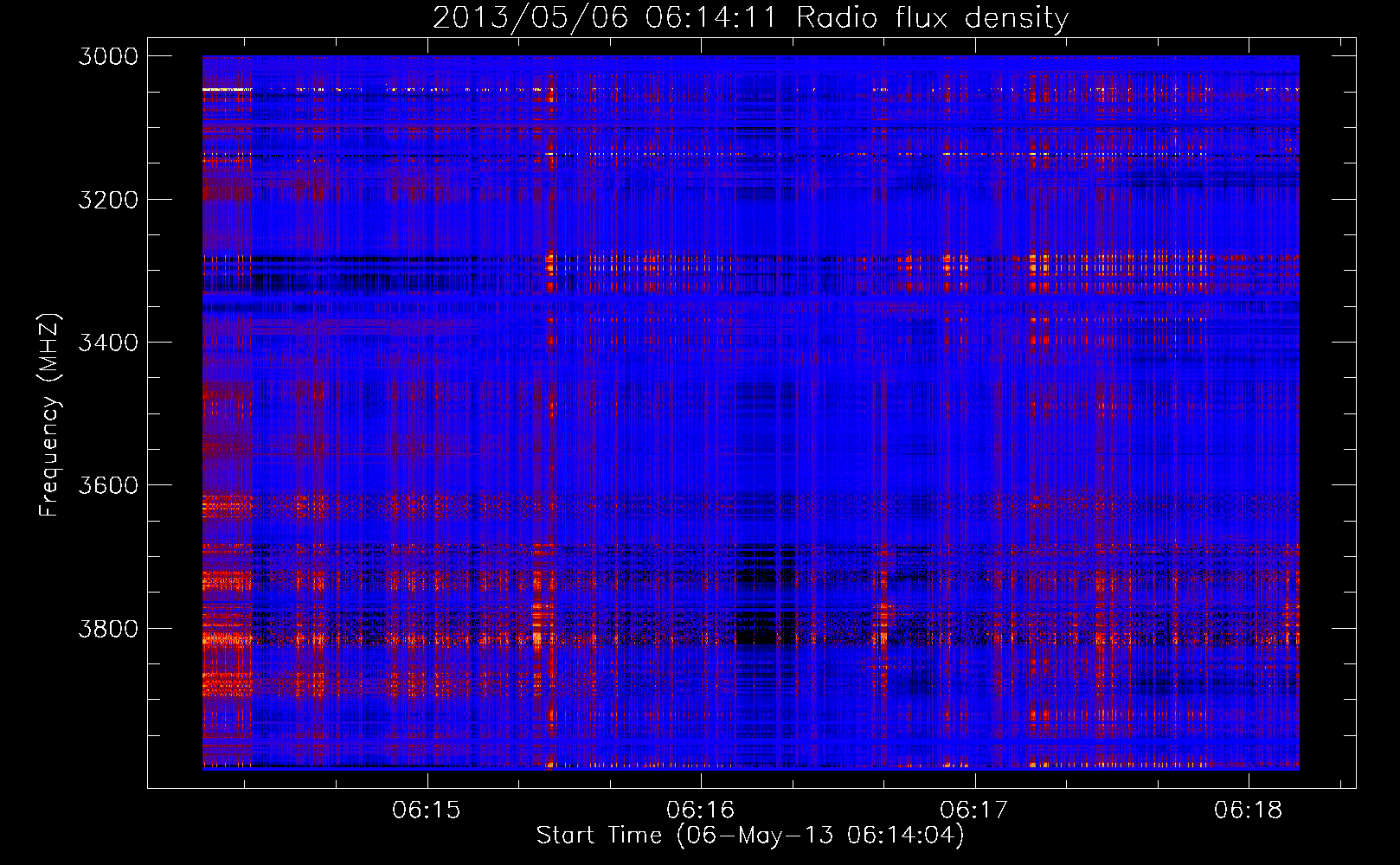Click the 06:16 time axis label

pos(701,810)
